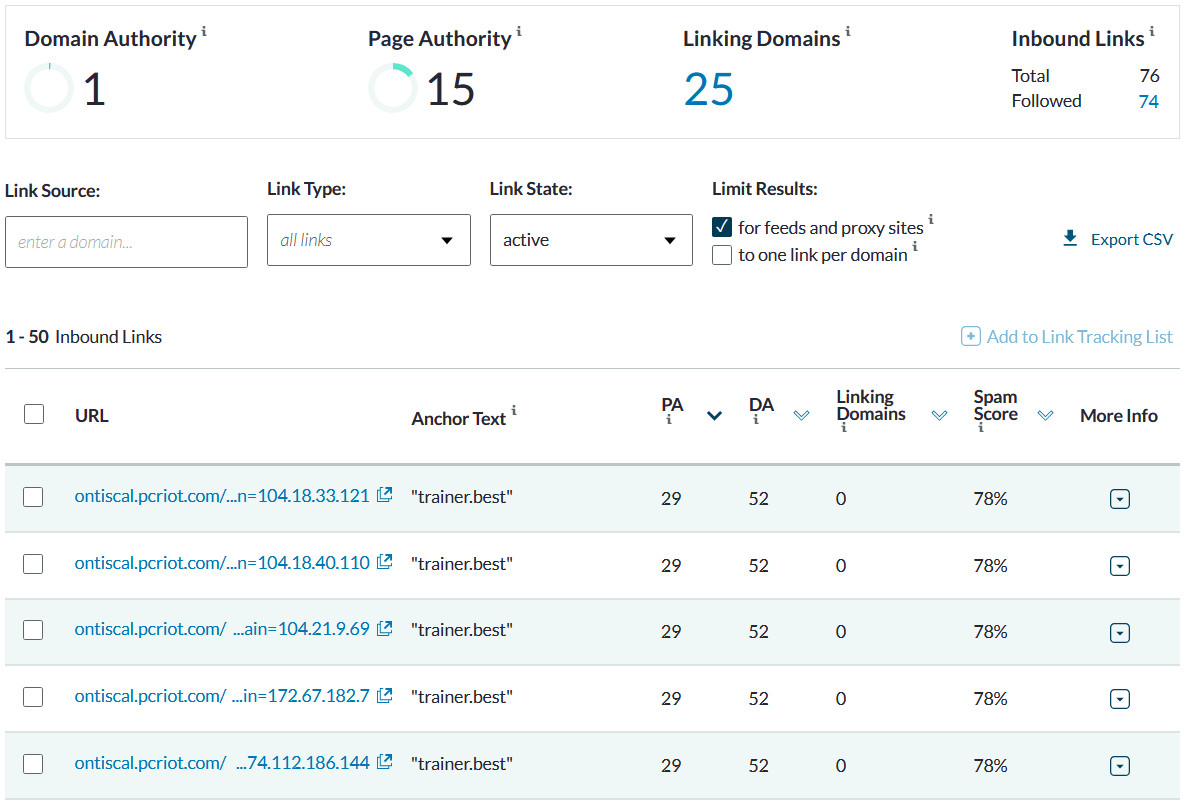Open external link icon for 74.112.186.144 row
The height and width of the screenshot is (812, 1192).
point(385,762)
